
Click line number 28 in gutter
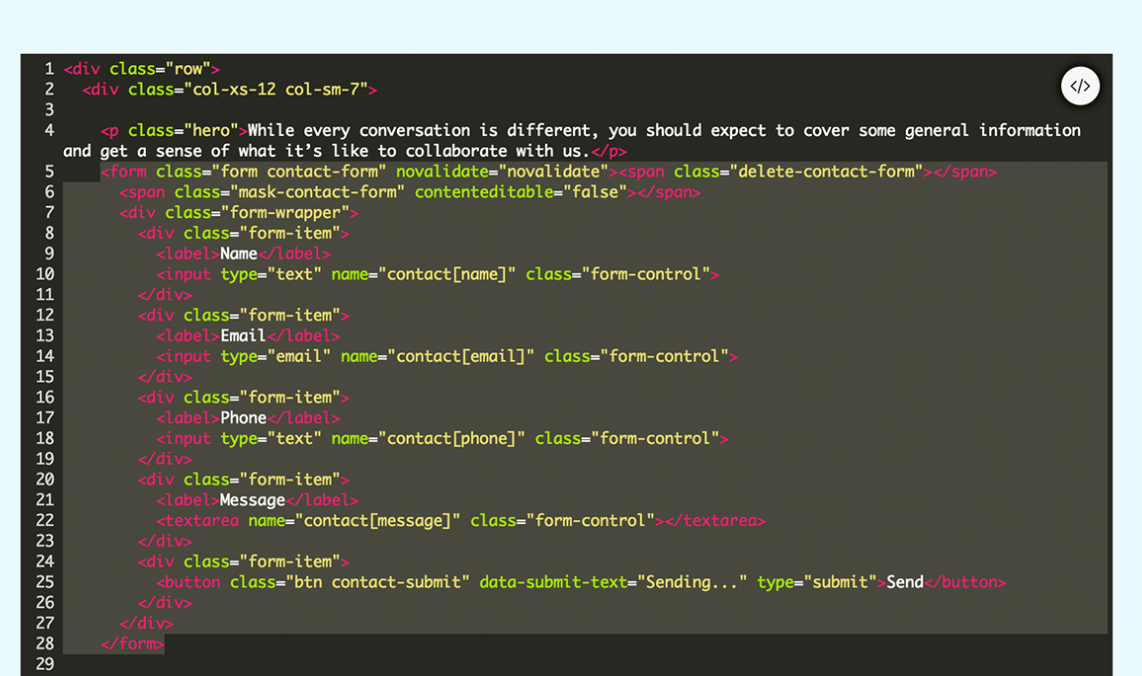[45, 644]
